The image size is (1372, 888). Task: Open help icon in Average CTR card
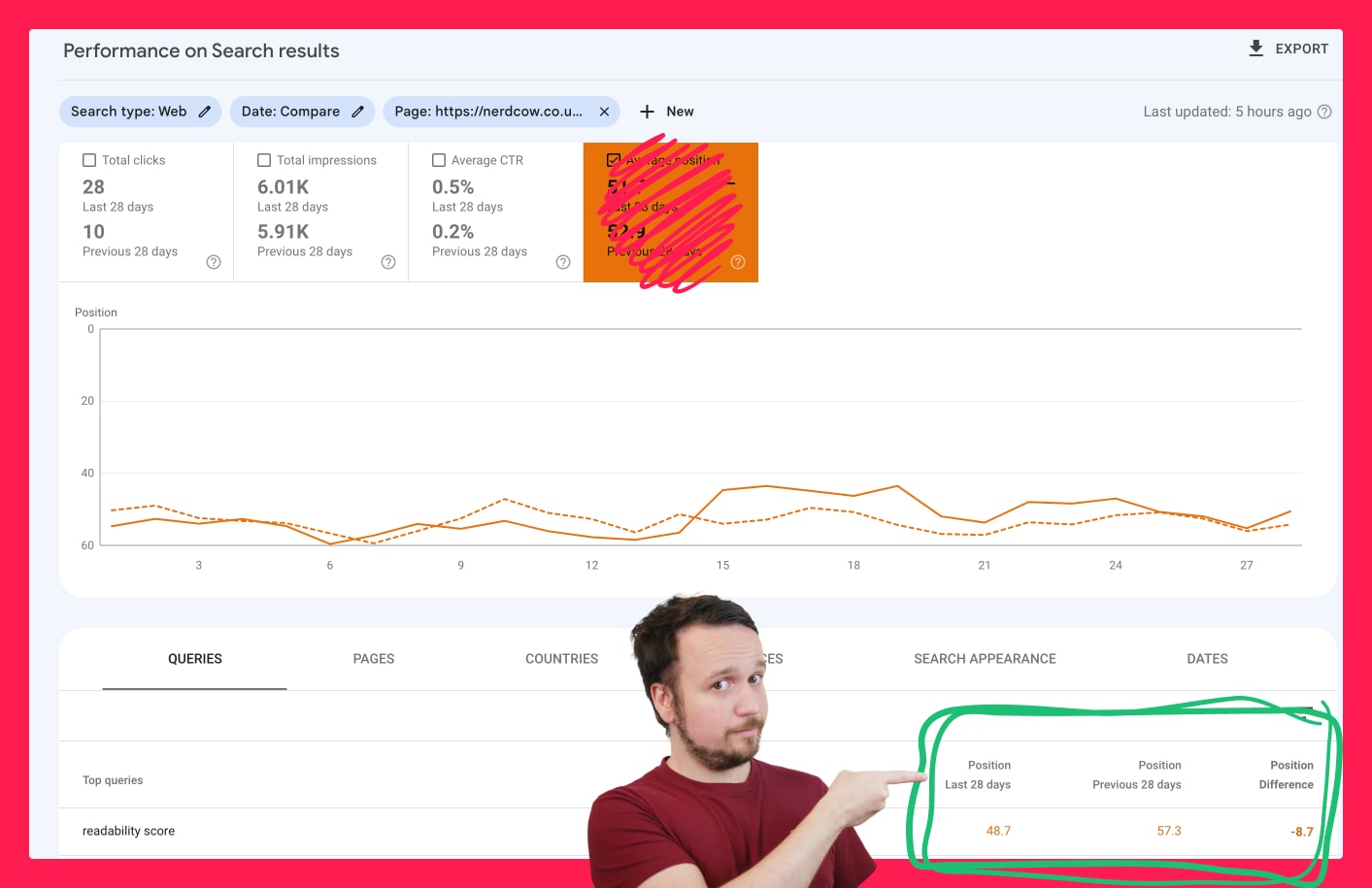563,262
